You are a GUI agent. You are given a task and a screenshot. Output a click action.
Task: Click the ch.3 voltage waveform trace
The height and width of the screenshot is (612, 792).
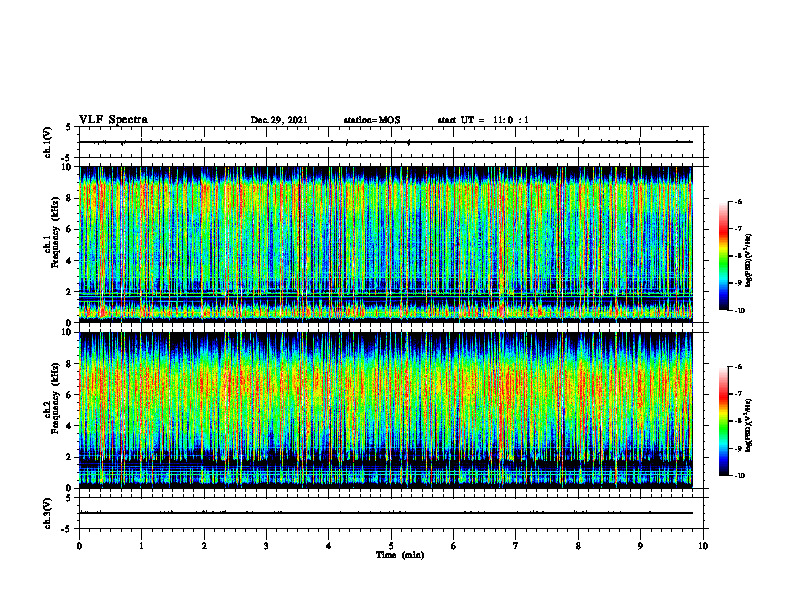385,513
